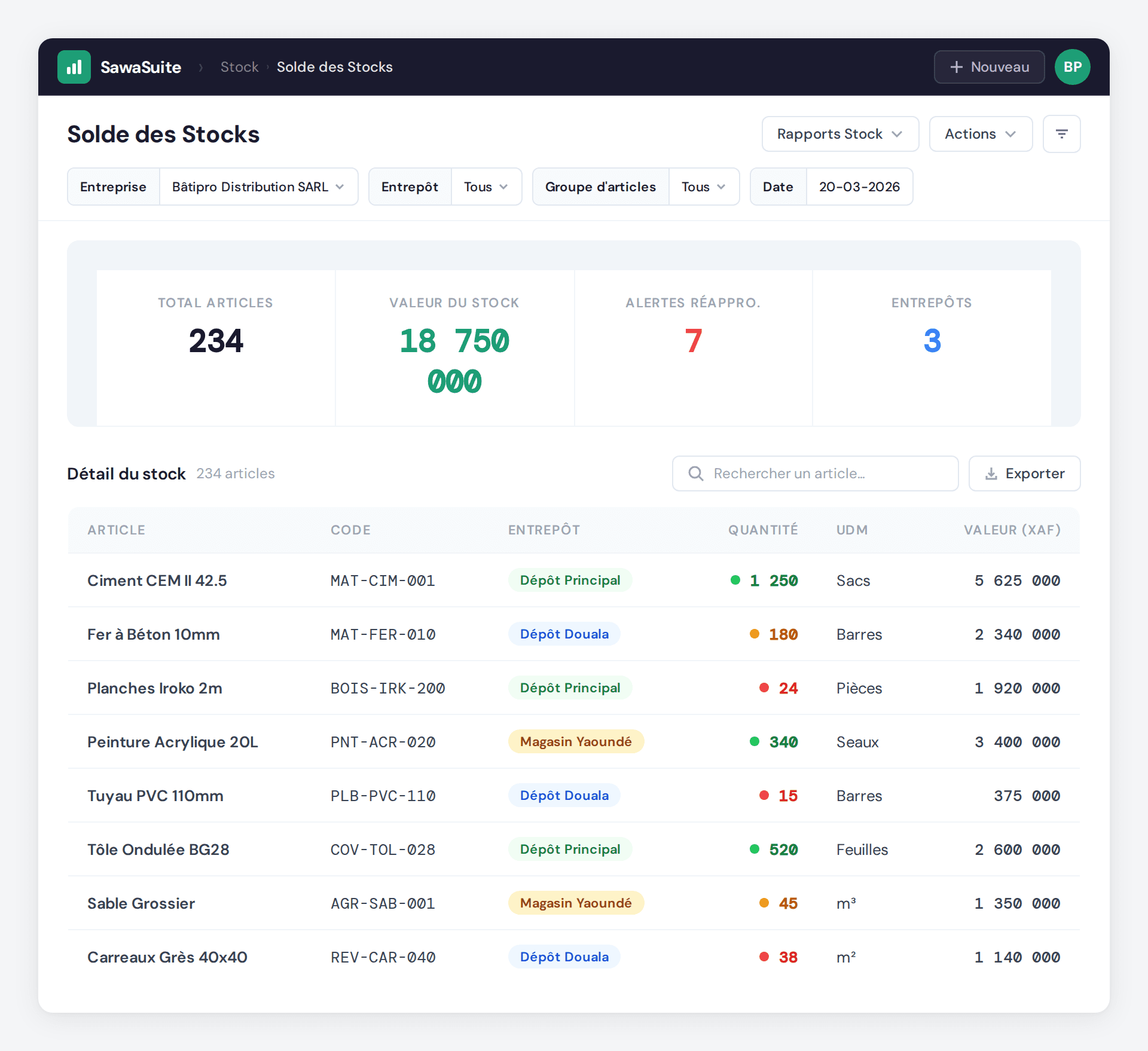Click the download icon in Exporter
1148x1051 pixels.
(x=991, y=473)
